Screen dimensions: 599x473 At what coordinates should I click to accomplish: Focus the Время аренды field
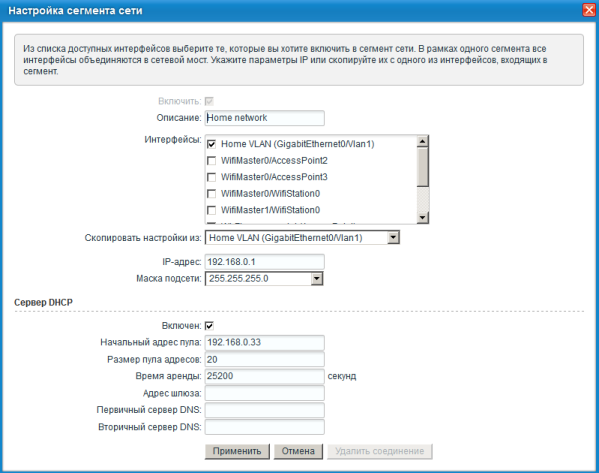tap(265, 376)
